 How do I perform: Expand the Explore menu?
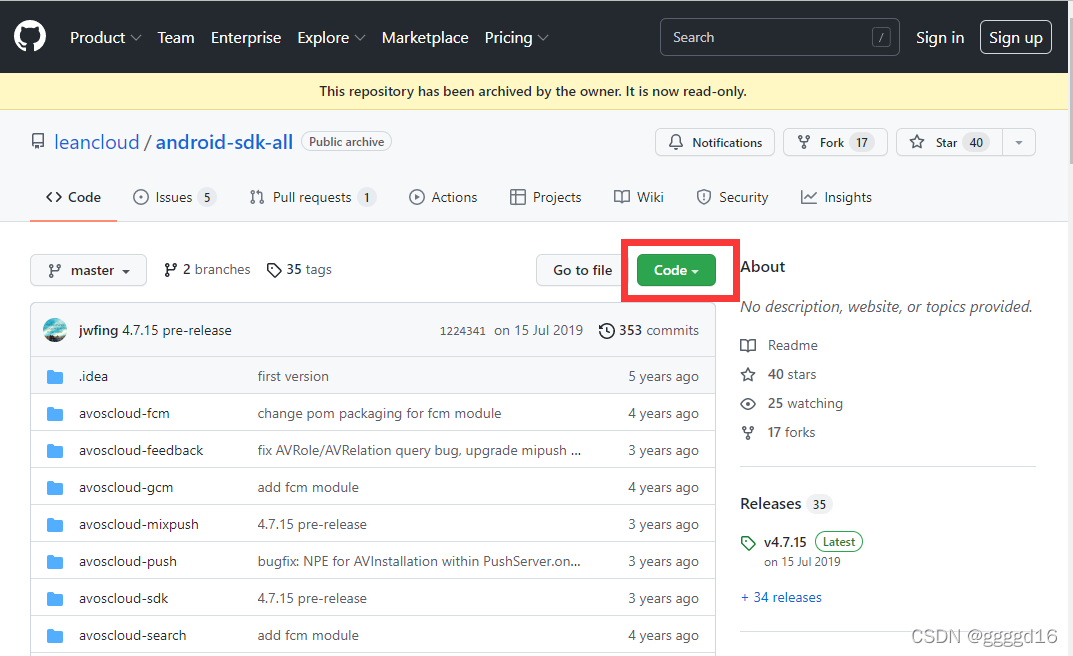(x=331, y=38)
